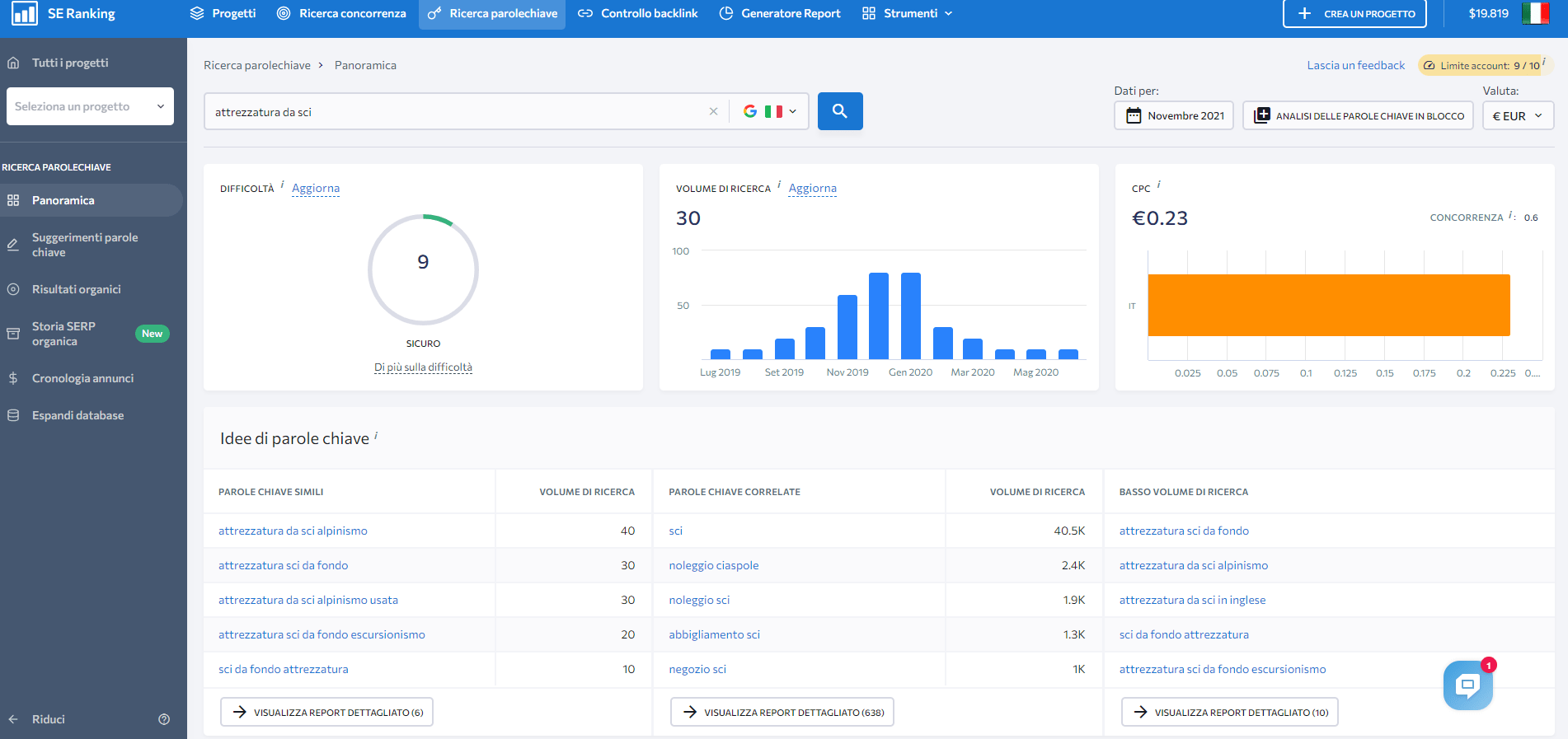Click the help question mark icon in sidebar

click(164, 719)
